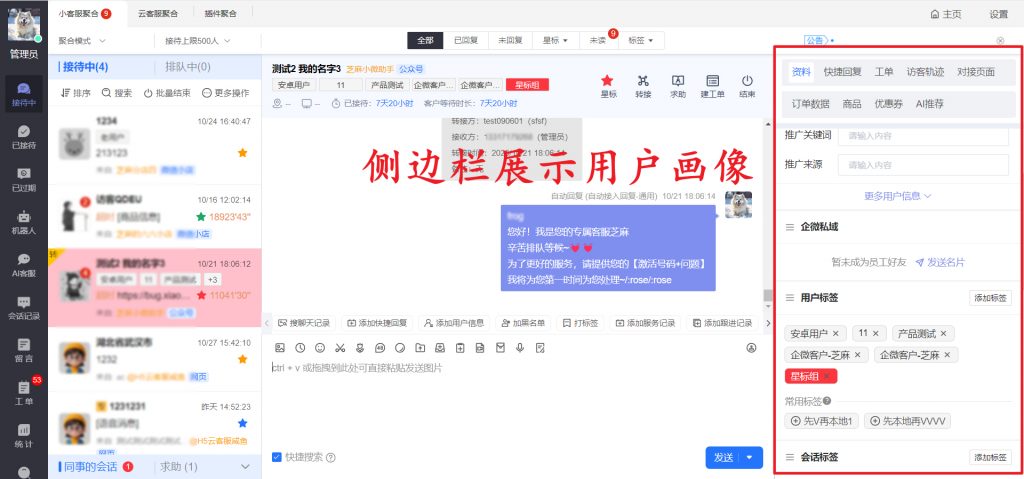1024x479 pixels.
Task: Switch to the 快捷回复 tab
Action: tap(842, 72)
